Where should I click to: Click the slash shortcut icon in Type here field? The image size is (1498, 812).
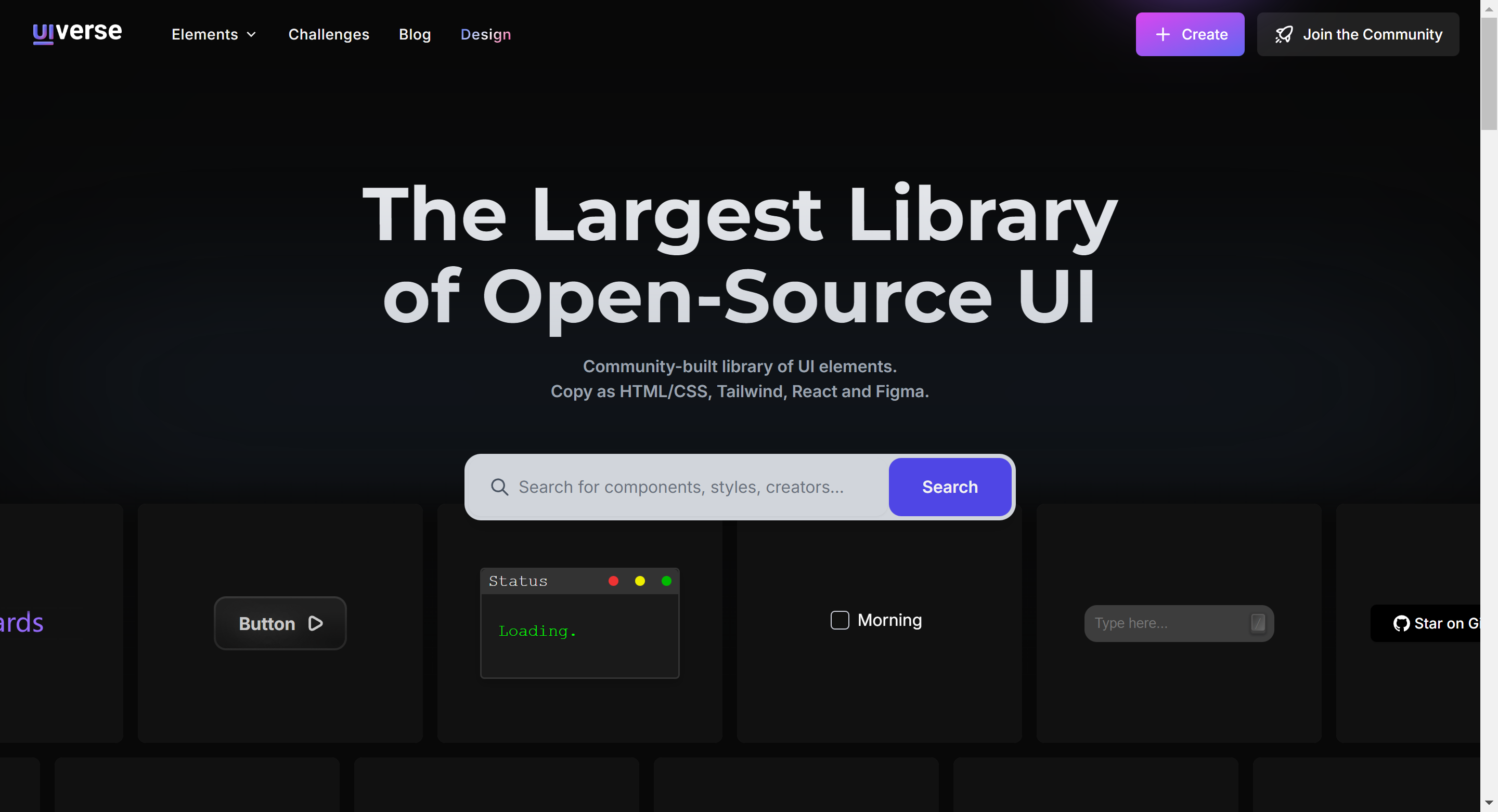tap(1258, 623)
